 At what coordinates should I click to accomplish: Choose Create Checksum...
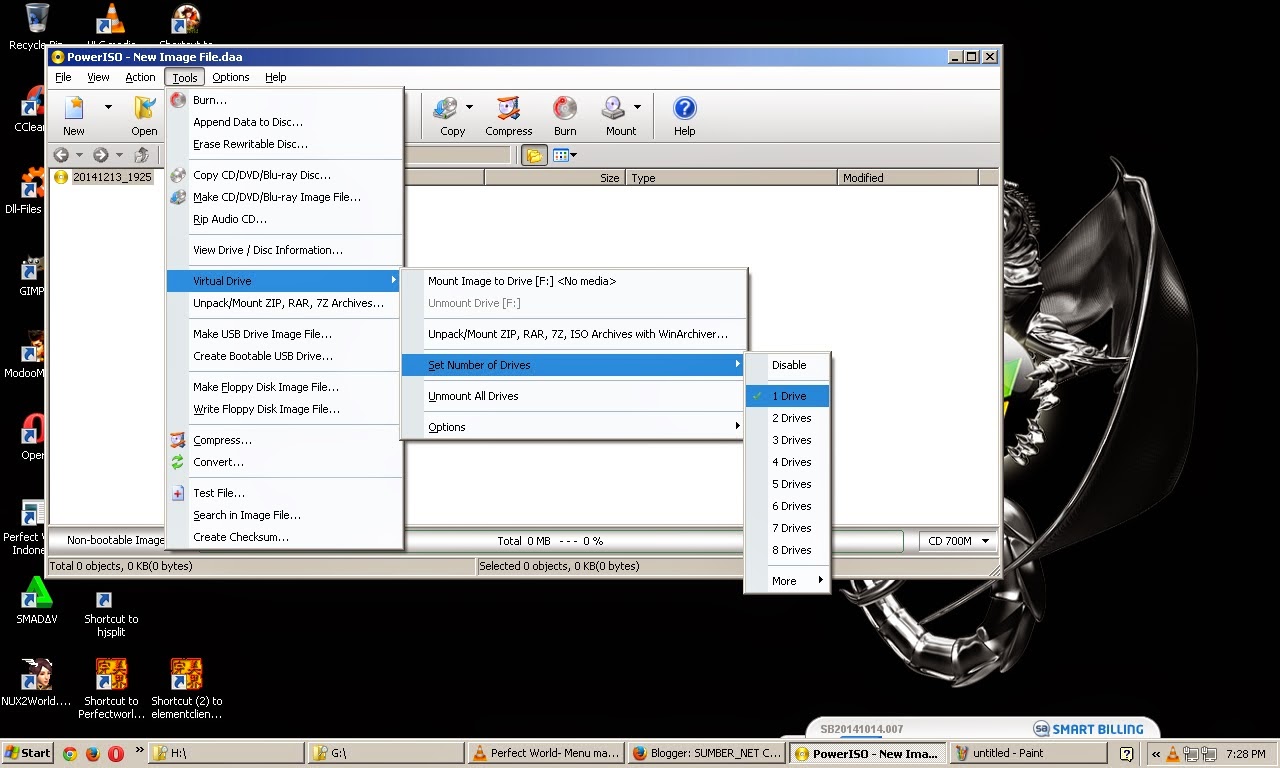[x=285, y=537]
